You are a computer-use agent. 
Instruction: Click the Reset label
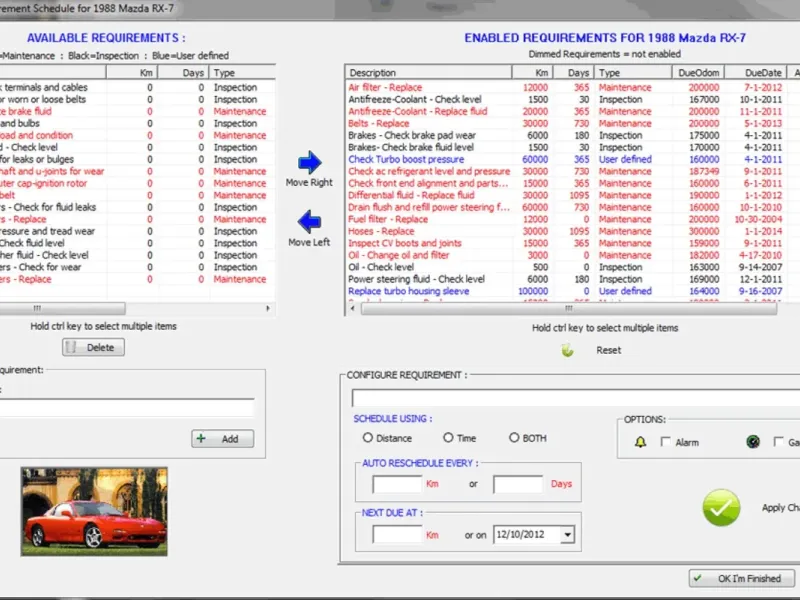pos(609,350)
